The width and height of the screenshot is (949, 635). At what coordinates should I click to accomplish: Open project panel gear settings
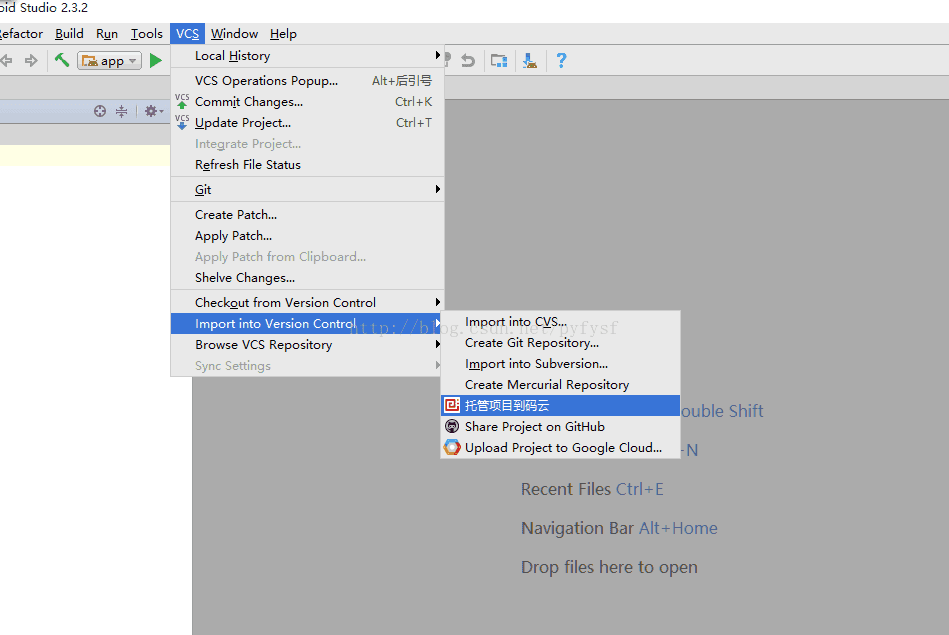point(153,111)
